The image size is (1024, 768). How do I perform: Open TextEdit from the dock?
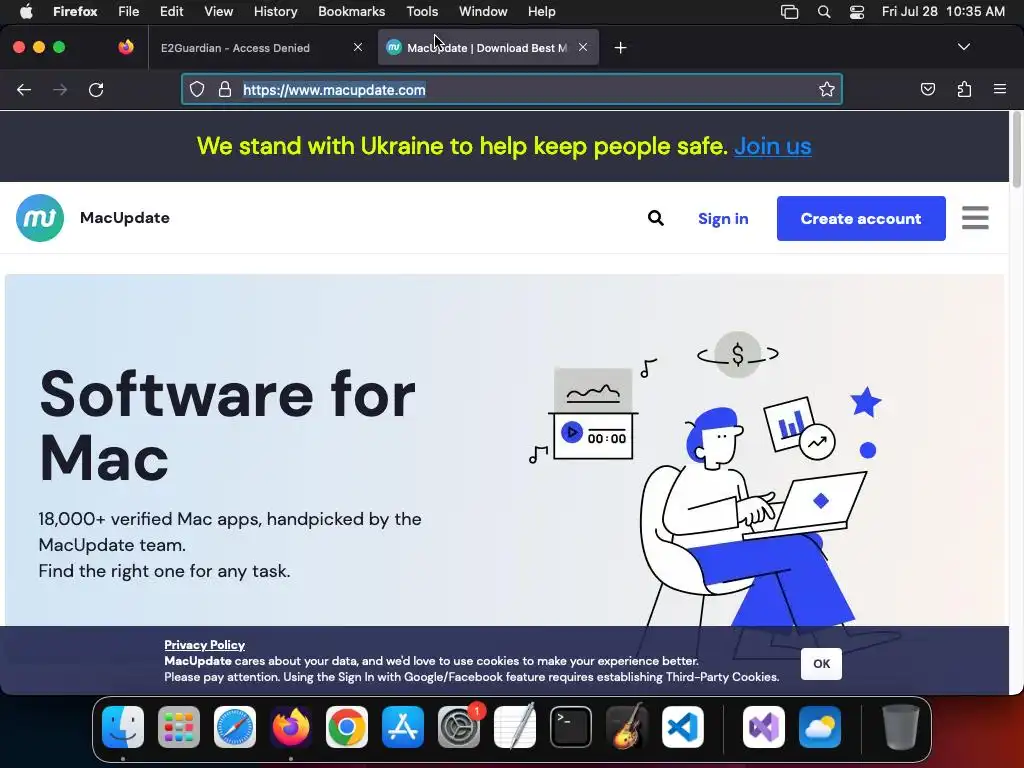tap(515, 727)
